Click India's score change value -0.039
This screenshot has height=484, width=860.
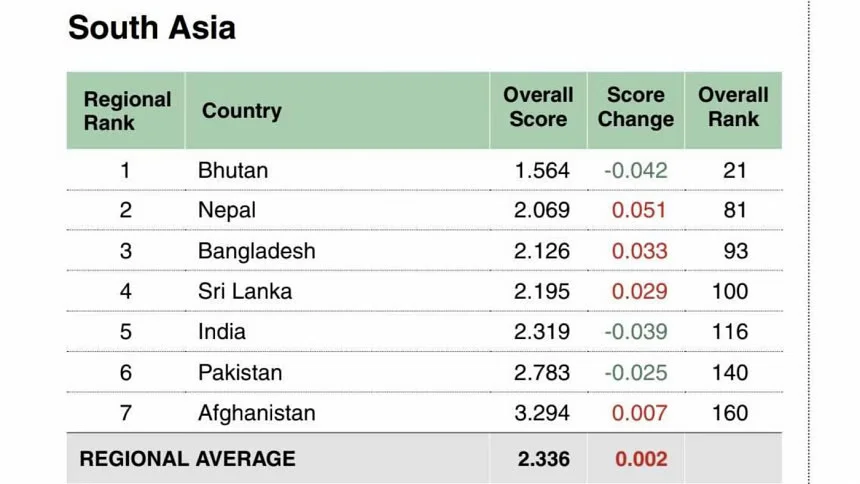click(x=635, y=332)
